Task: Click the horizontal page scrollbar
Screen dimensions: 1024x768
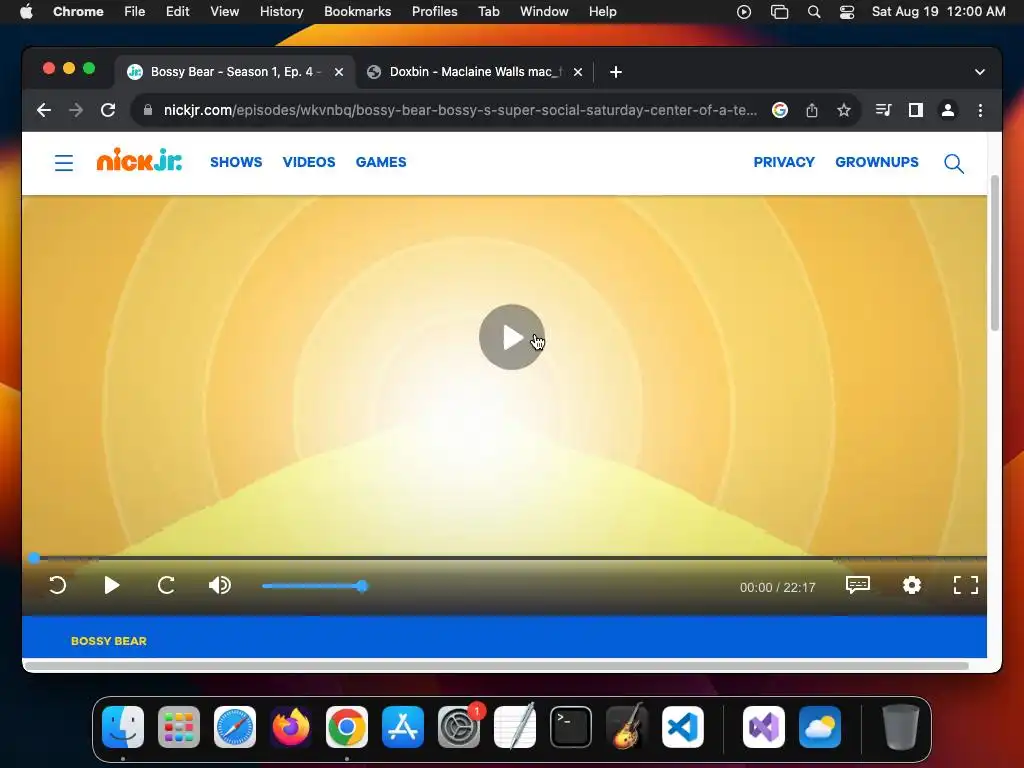Action: (x=496, y=666)
